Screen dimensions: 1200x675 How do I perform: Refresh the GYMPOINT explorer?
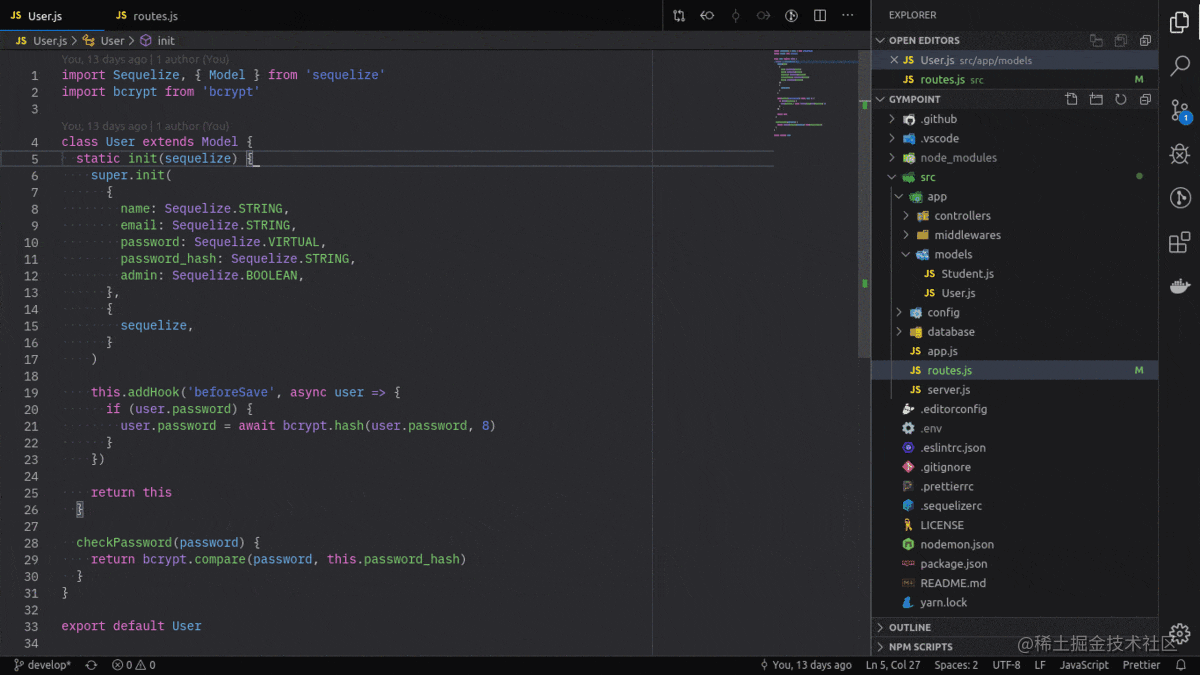click(x=1118, y=99)
